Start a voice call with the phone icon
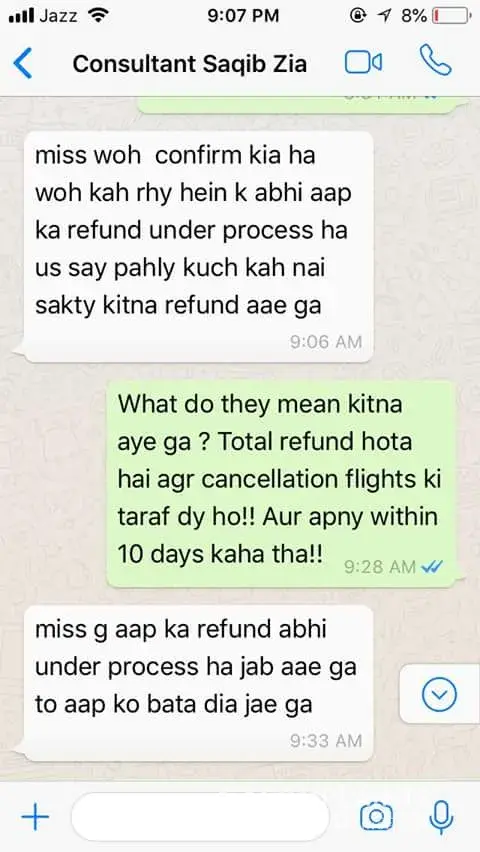Screen dimensions: 480x852 tap(435, 60)
